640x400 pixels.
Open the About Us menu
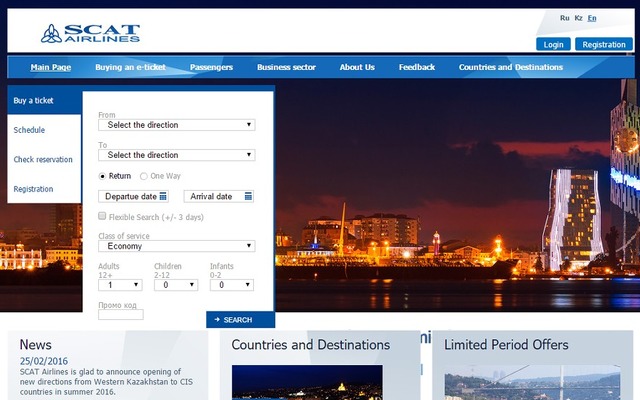[x=357, y=67]
